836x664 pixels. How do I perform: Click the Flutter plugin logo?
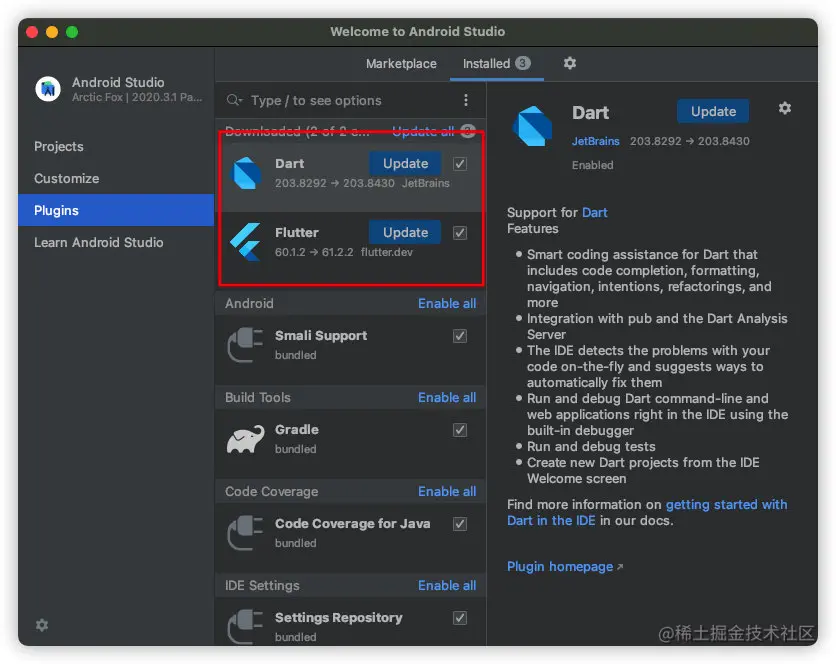246,241
